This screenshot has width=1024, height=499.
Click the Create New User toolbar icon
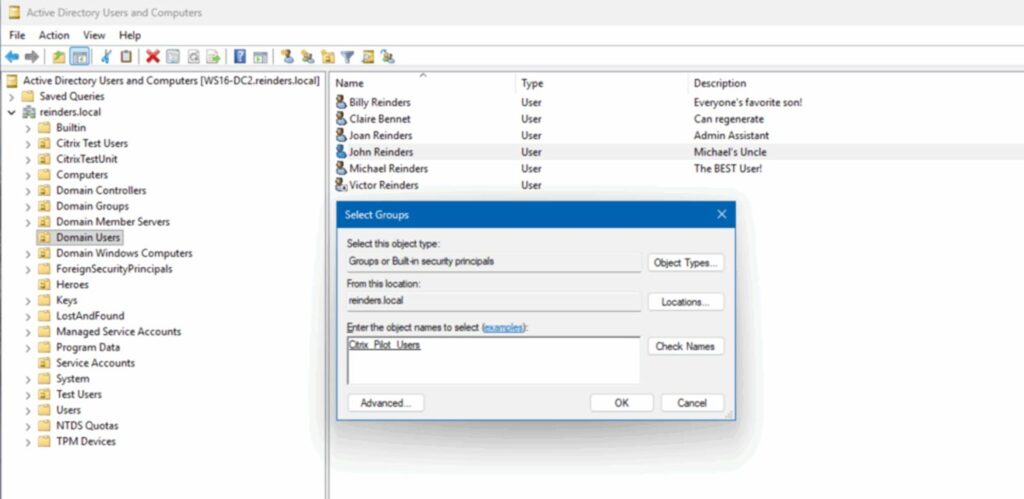point(287,57)
